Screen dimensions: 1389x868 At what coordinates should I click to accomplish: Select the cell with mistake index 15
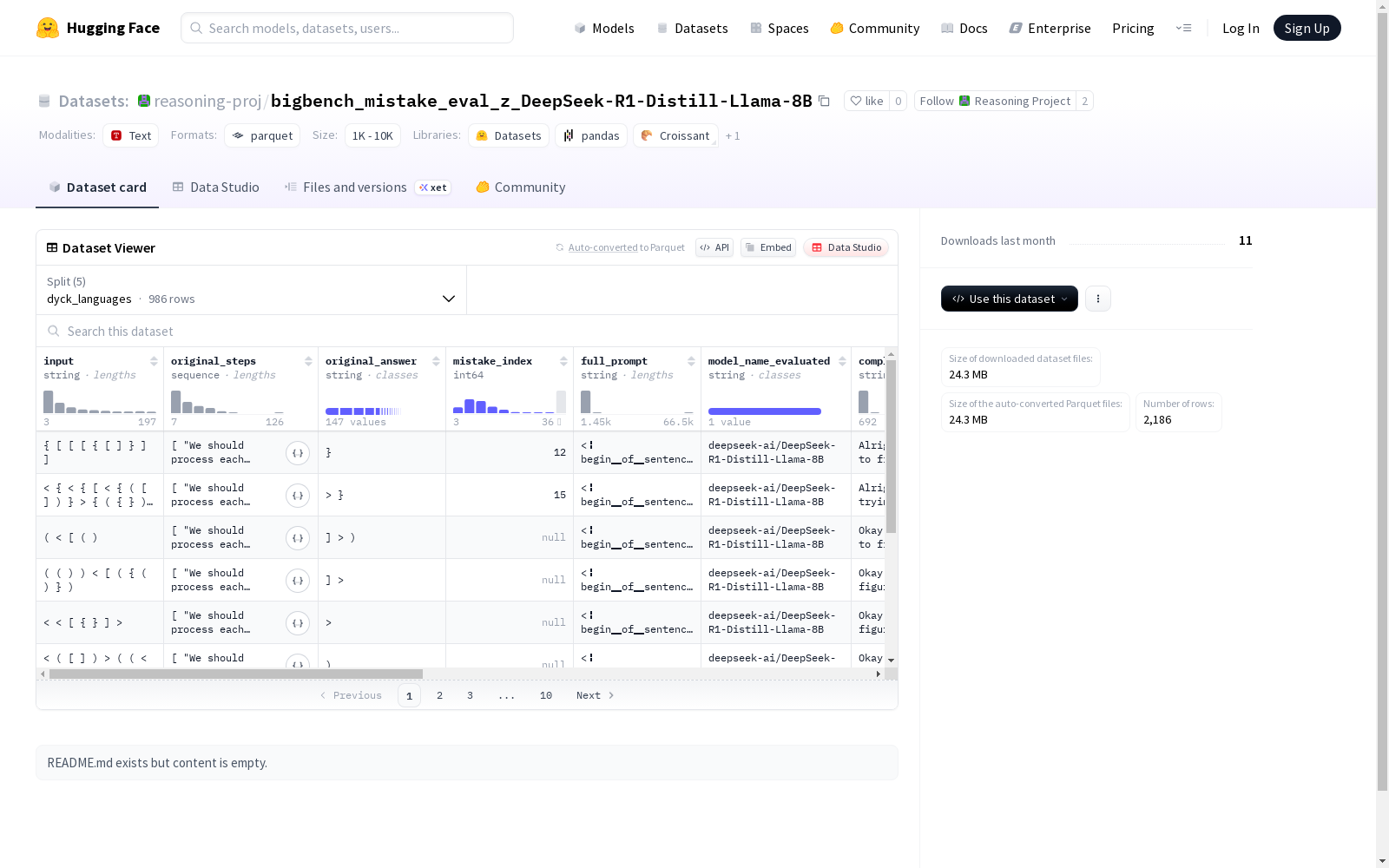pyautogui.click(x=510, y=495)
